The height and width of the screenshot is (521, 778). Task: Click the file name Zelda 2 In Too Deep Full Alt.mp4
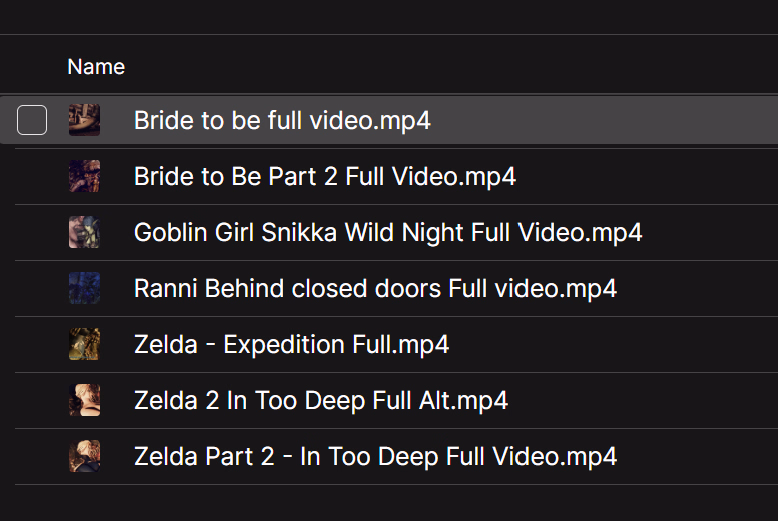[321, 401]
